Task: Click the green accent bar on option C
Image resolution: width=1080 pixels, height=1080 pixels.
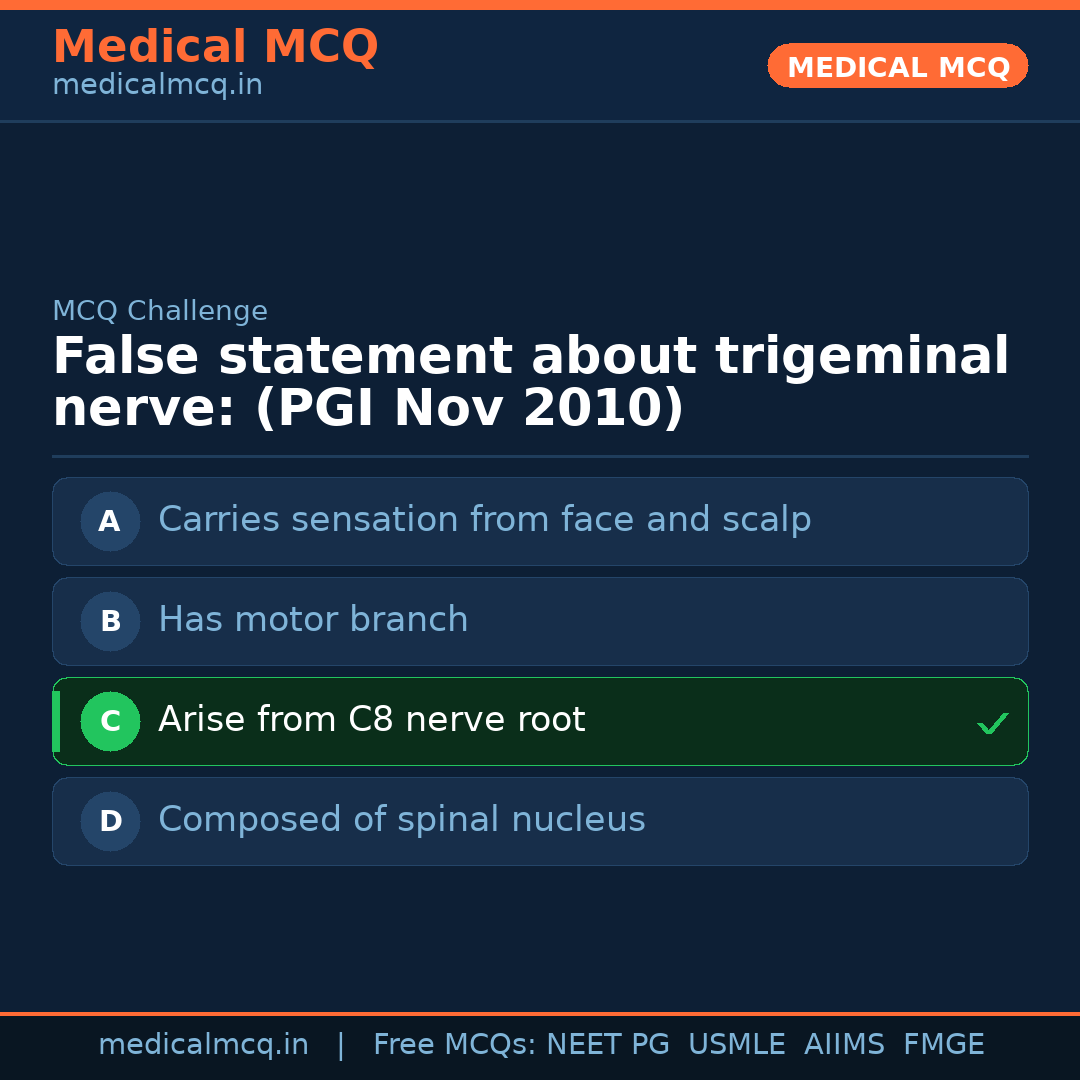Action: (56, 721)
